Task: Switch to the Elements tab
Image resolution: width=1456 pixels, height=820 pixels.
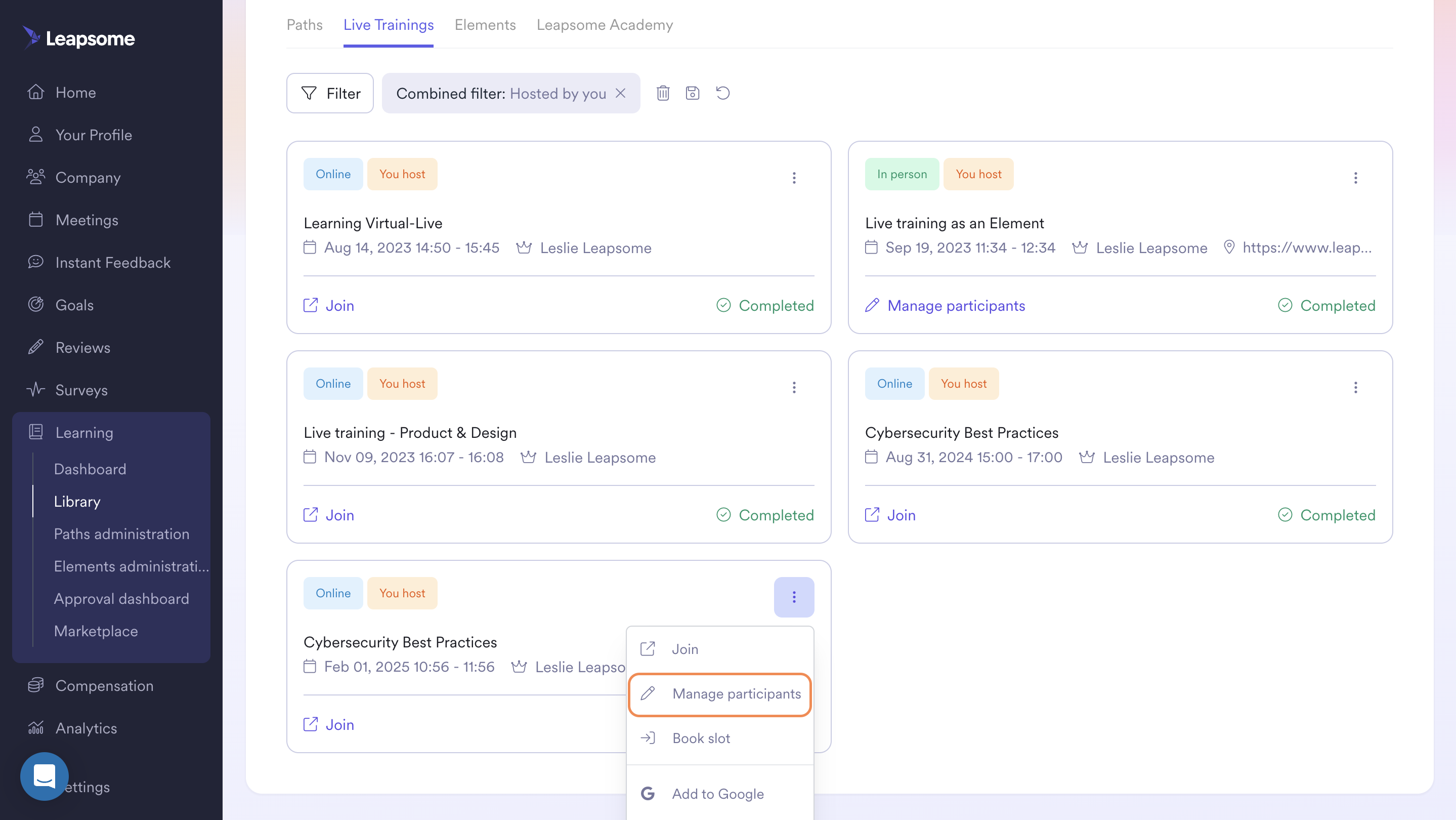Action: point(485,25)
